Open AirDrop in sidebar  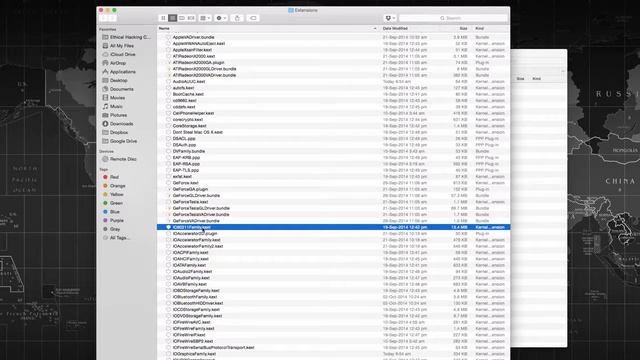tap(114, 63)
